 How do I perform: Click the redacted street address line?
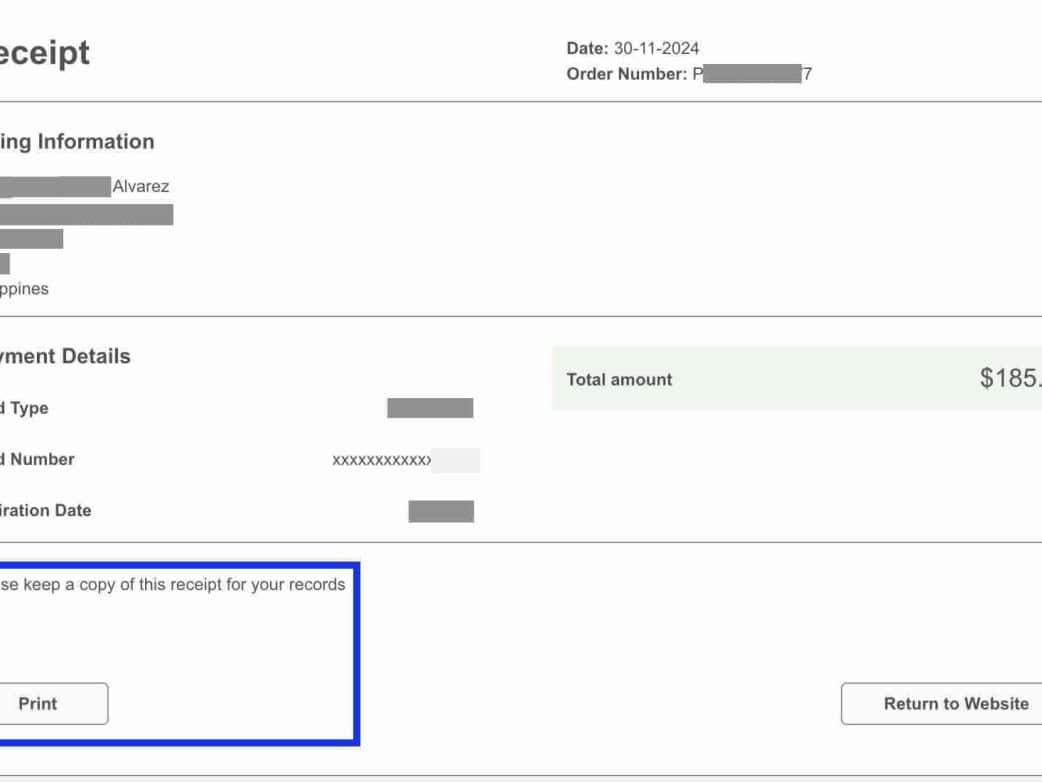click(x=86, y=214)
